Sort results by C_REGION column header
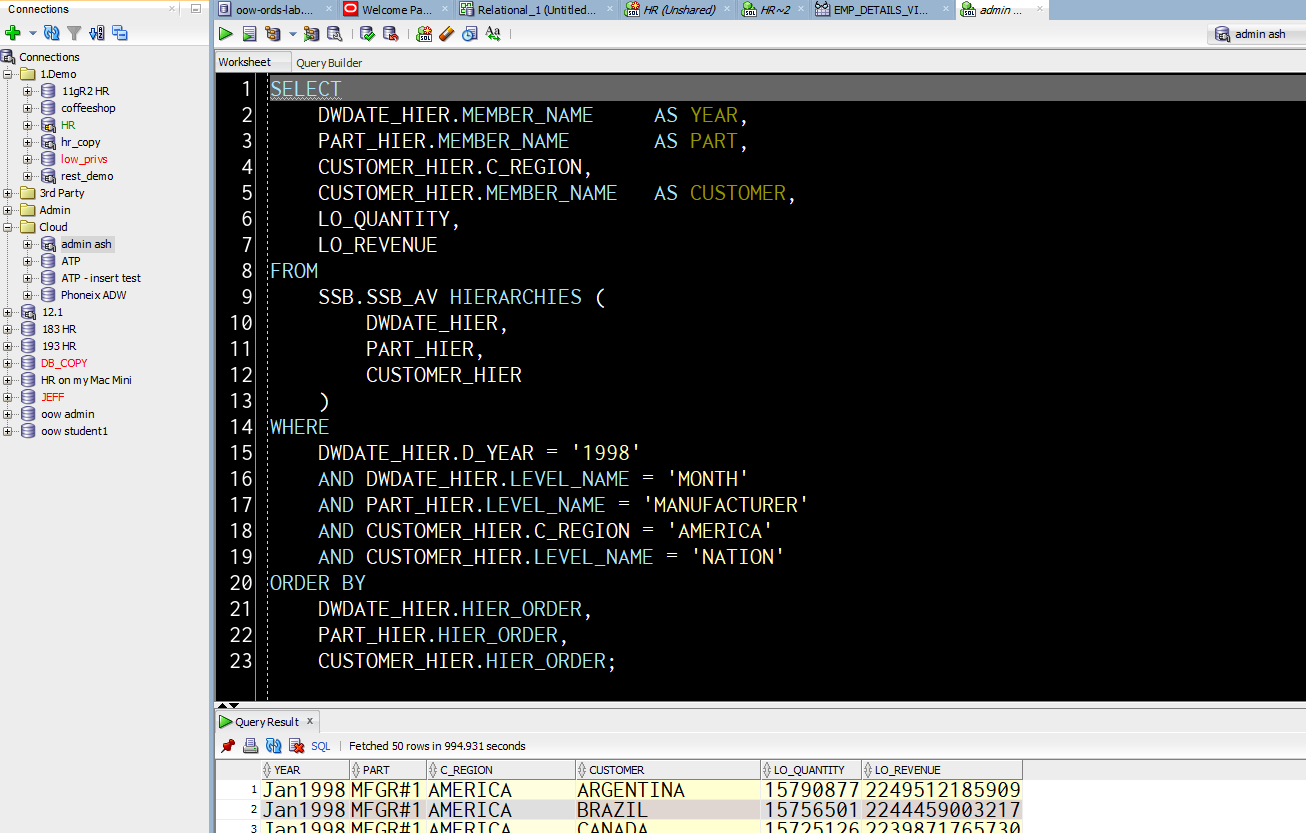The height and width of the screenshot is (833, 1306). [501, 770]
